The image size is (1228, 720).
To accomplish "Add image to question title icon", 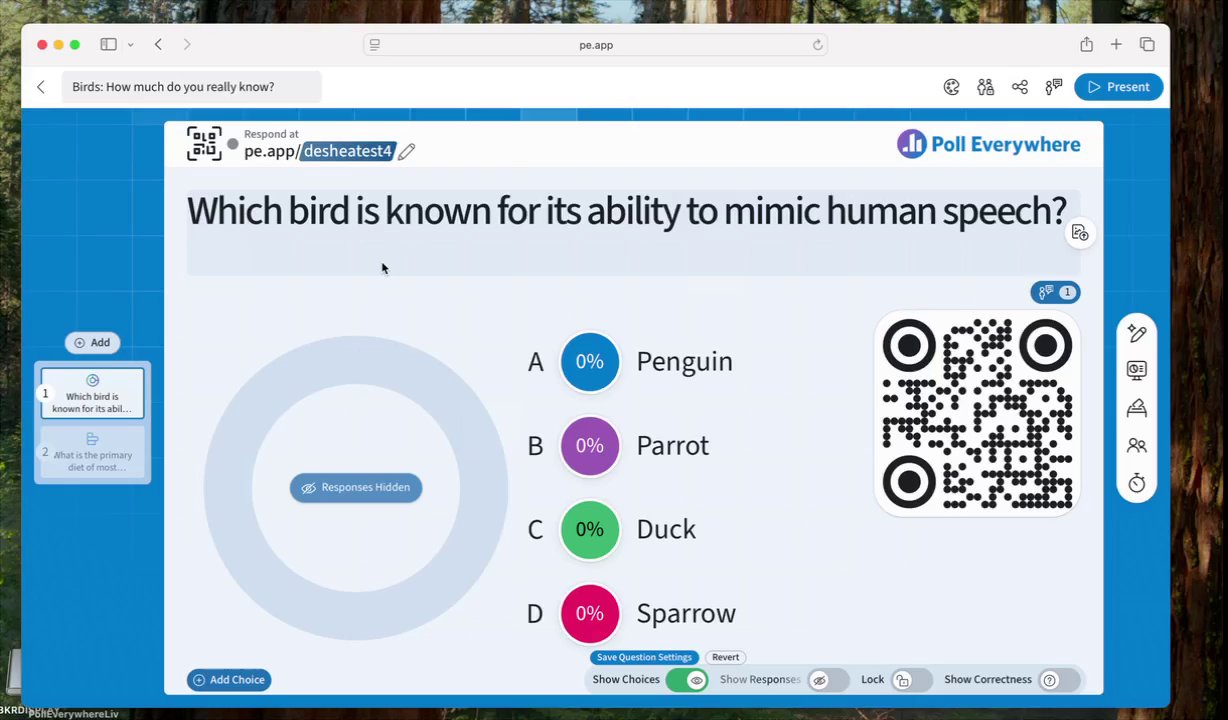I will 1080,233.
